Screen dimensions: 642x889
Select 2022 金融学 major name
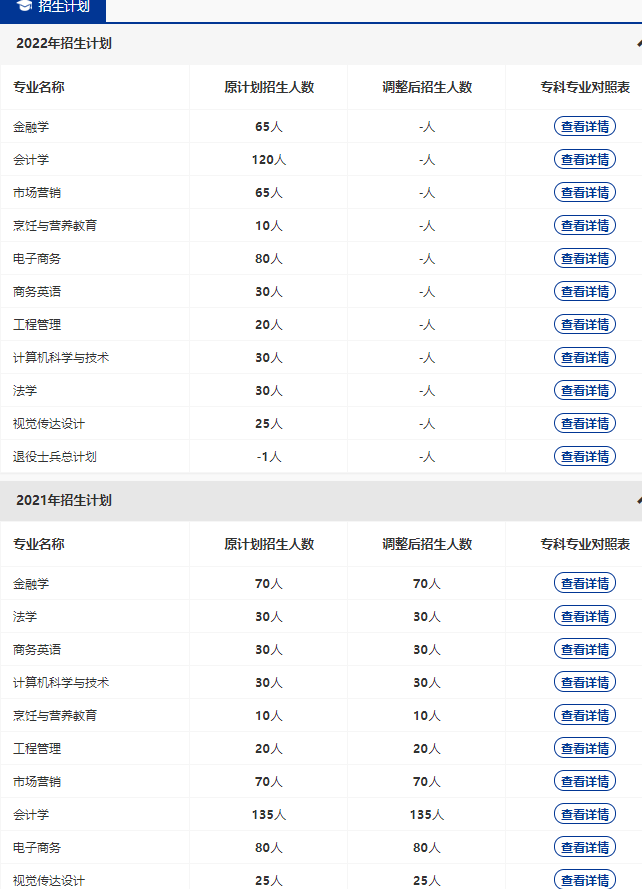[31, 127]
